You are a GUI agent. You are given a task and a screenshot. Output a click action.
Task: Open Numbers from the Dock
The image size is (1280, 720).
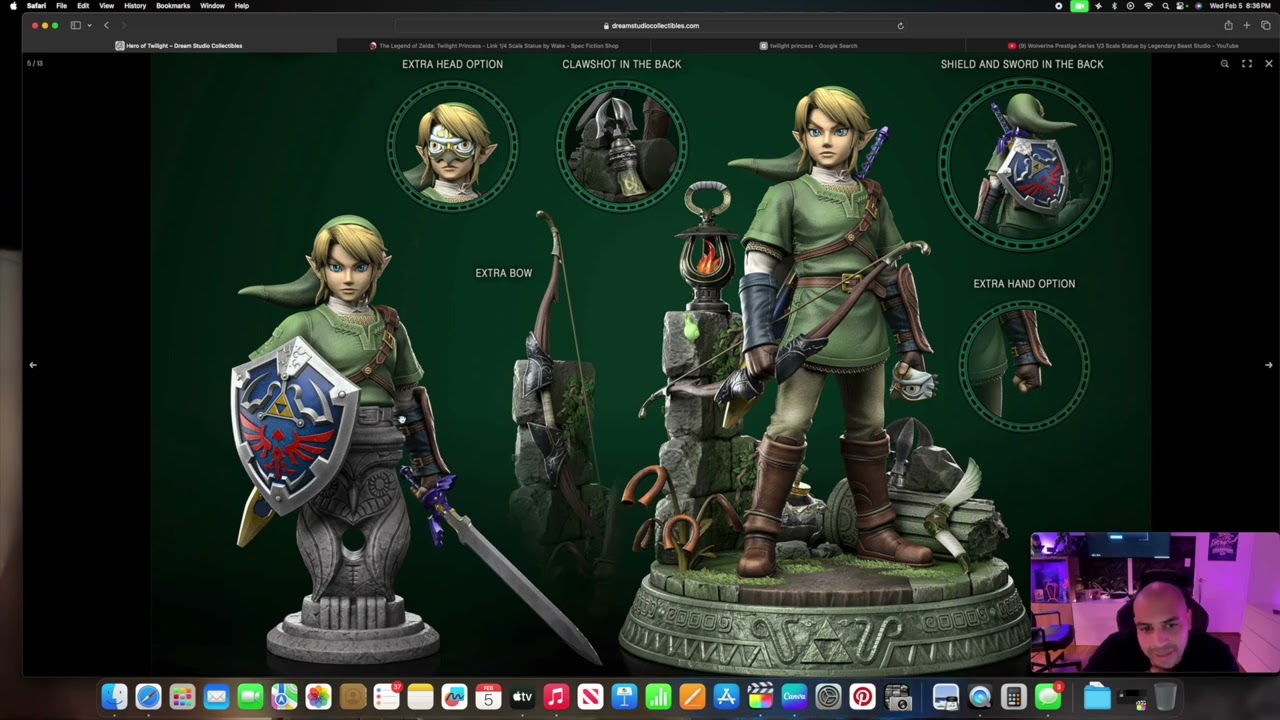point(658,697)
